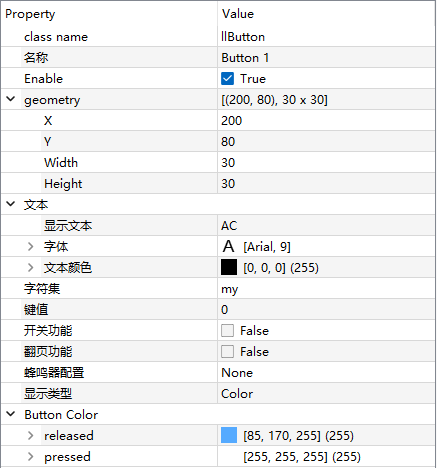Open the 显示类型 Color value

pos(327,394)
